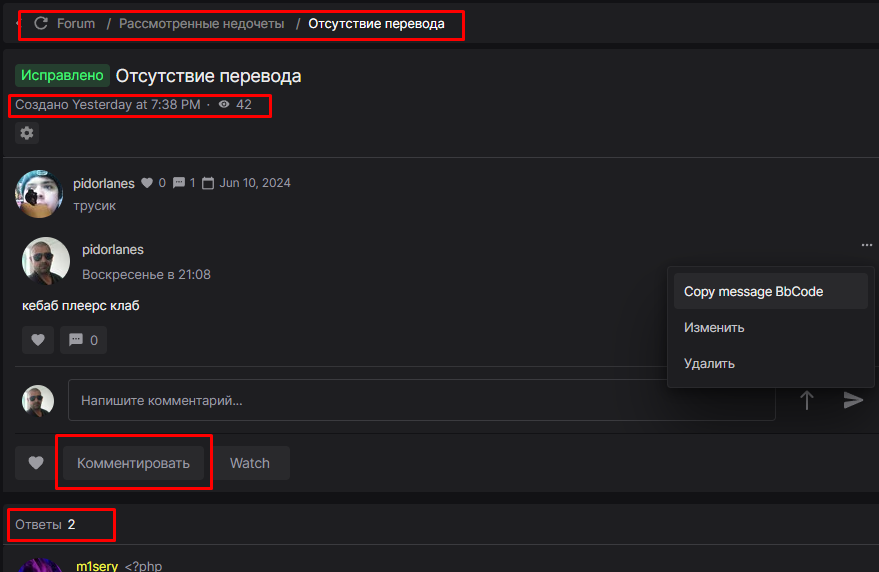This screenshot has width=879, height=572.
Task: Click the views eye icon near 42
Action: 224,105
